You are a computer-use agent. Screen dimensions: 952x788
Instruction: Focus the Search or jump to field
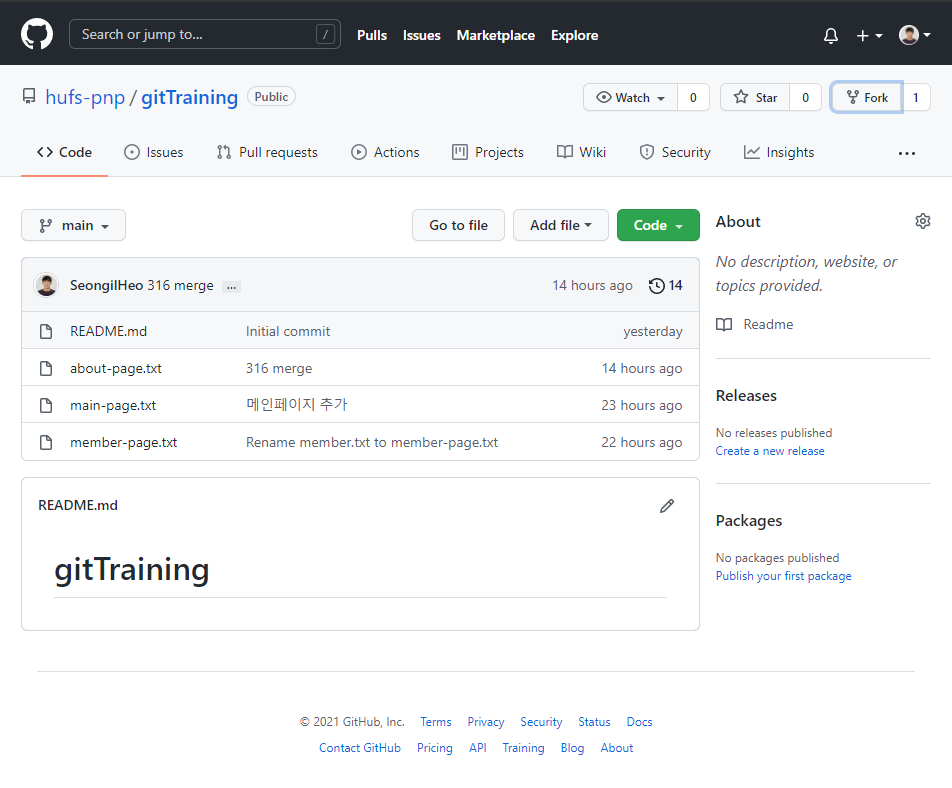[205, 35]
